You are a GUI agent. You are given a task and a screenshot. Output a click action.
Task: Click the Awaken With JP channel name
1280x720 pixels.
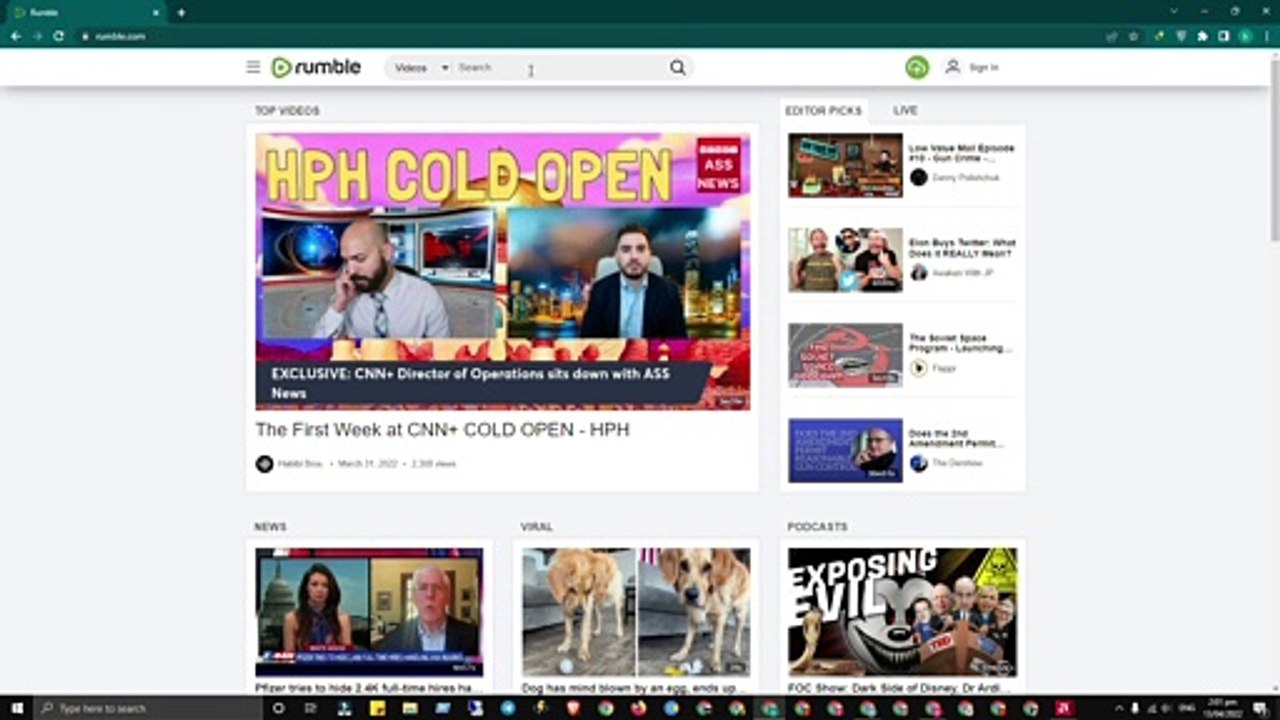click(962, 272)
